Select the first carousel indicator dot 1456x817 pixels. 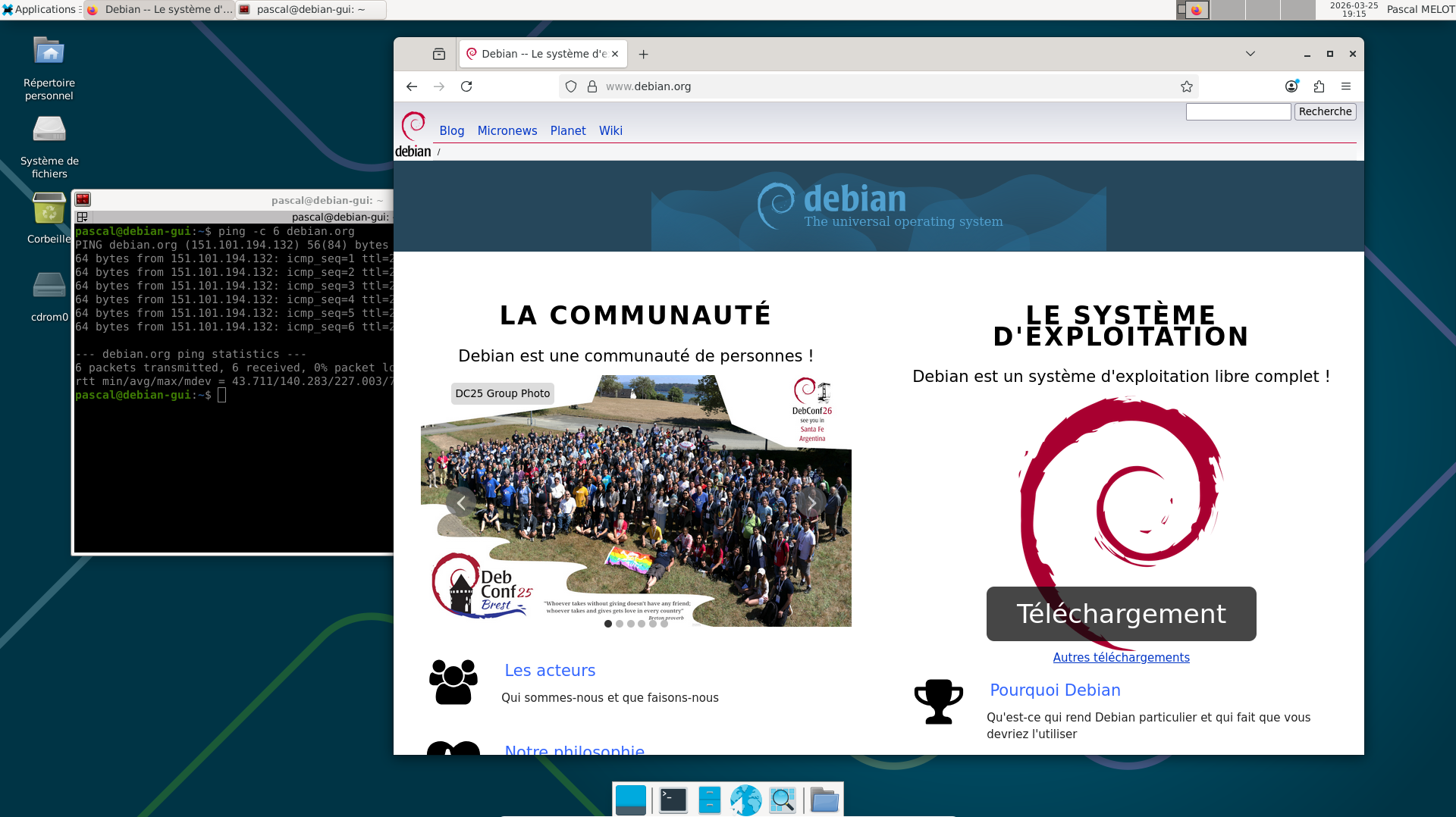(x=608, y=624)
